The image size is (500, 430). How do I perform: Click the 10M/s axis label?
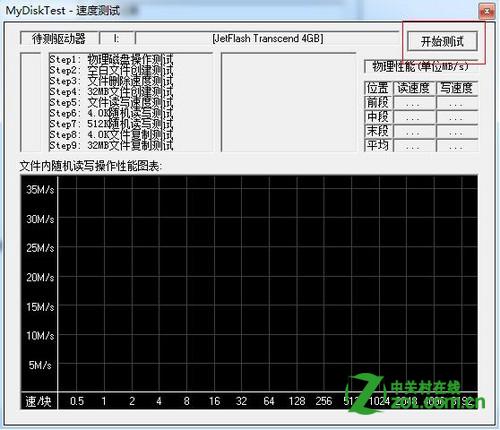[40, 336]
